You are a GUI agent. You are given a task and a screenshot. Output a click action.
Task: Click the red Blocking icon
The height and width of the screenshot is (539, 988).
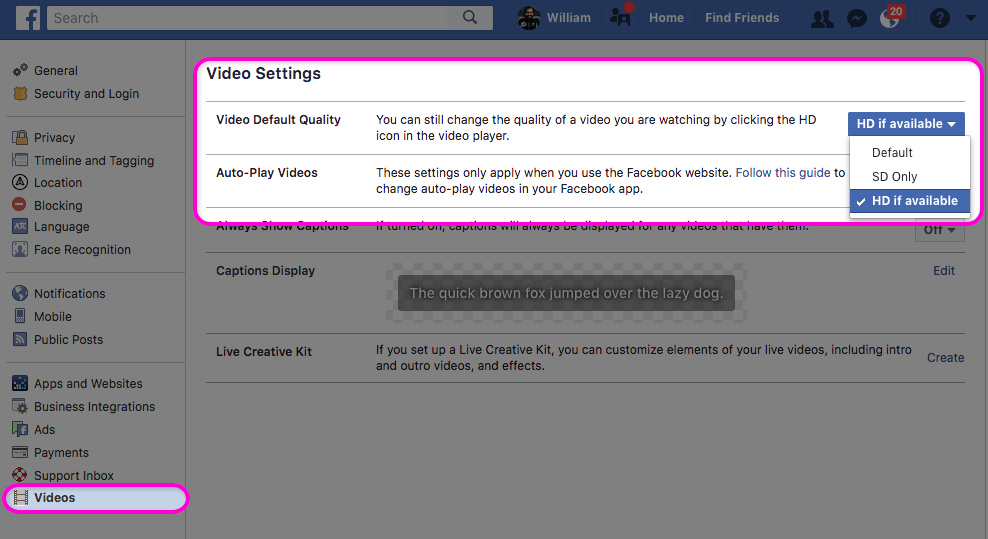[20, 204]
